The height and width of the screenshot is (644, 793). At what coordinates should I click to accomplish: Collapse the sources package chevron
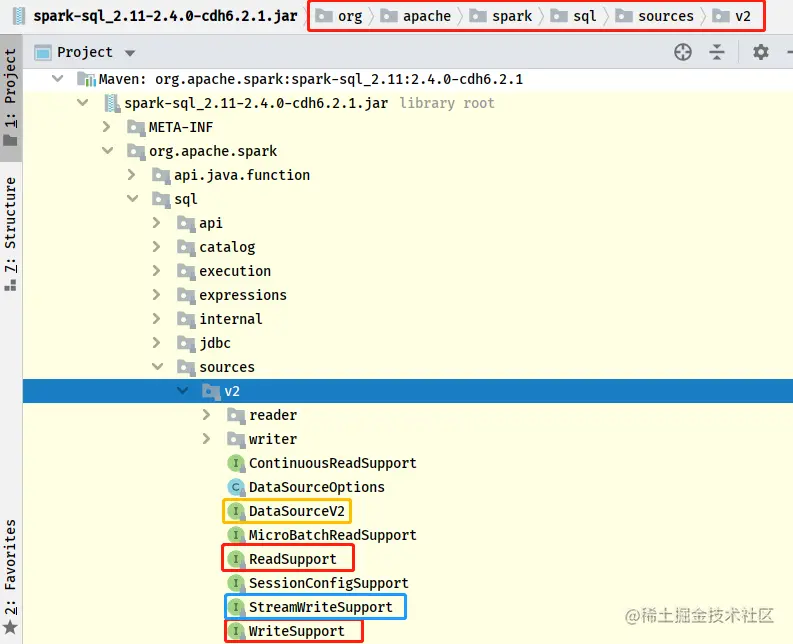[157, 367]
